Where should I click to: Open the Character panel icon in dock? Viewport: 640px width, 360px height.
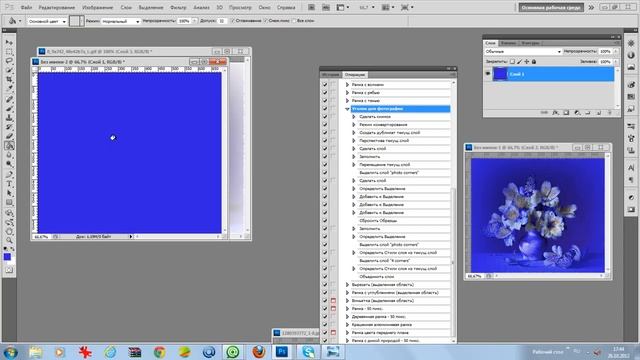pyautogui.click(x=631, y=168)
